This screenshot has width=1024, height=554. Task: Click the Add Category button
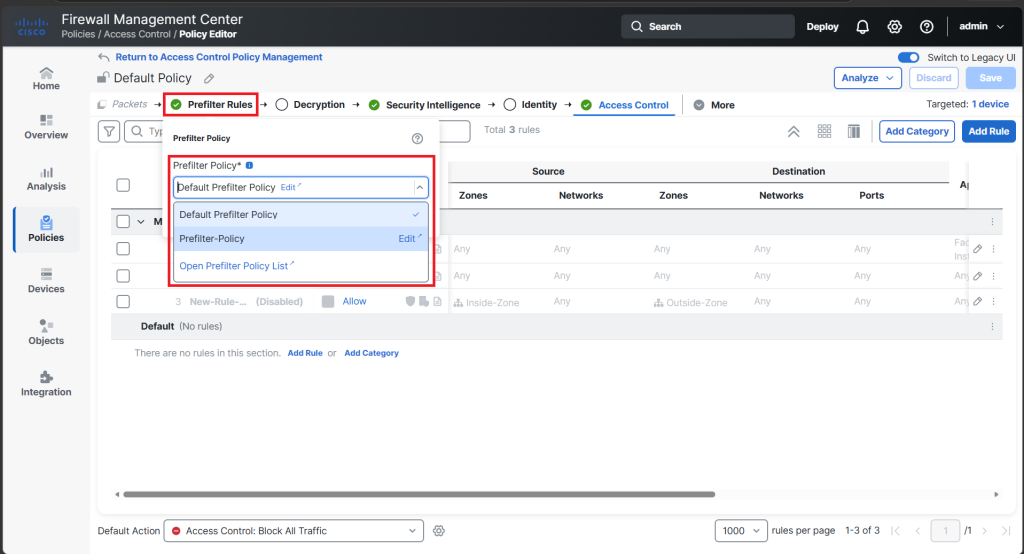(917, 131)
